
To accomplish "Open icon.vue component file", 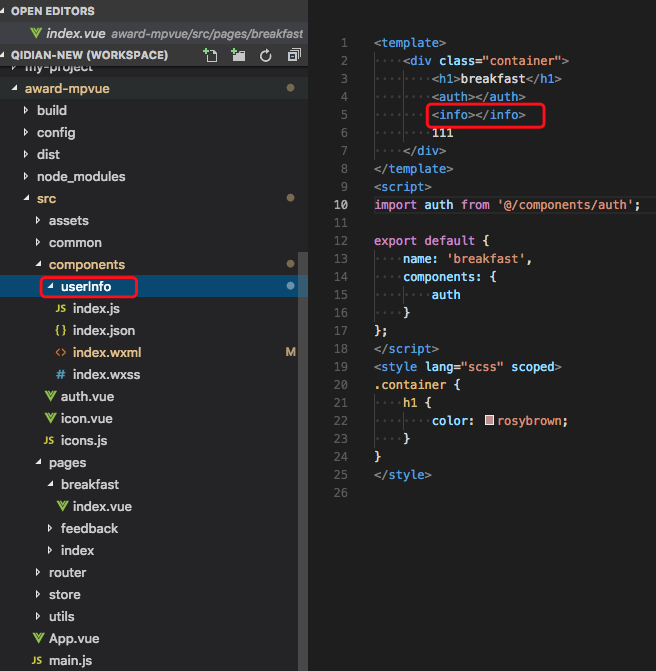I will click(x=86, y=419).
